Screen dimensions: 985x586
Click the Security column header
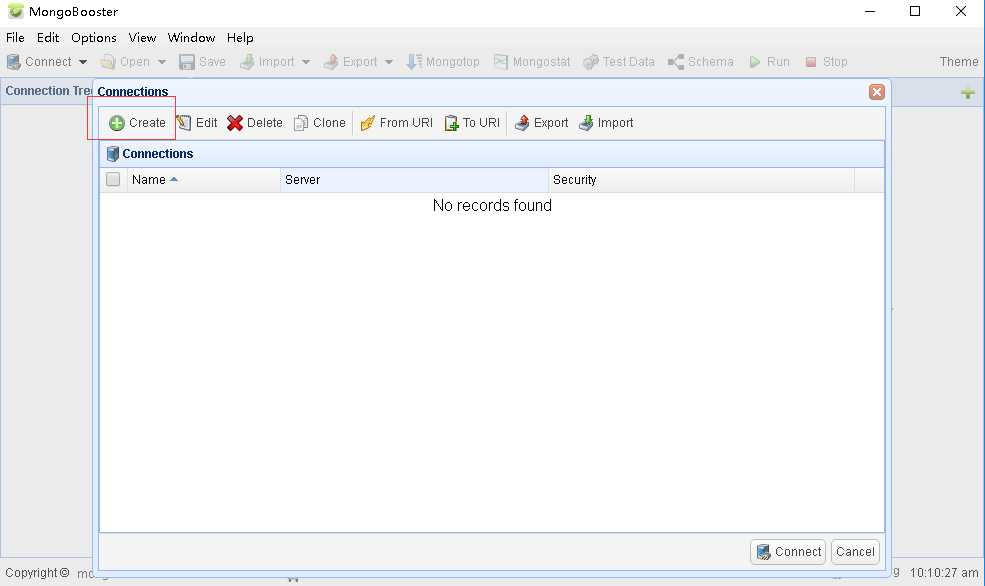tap(701, 180)
